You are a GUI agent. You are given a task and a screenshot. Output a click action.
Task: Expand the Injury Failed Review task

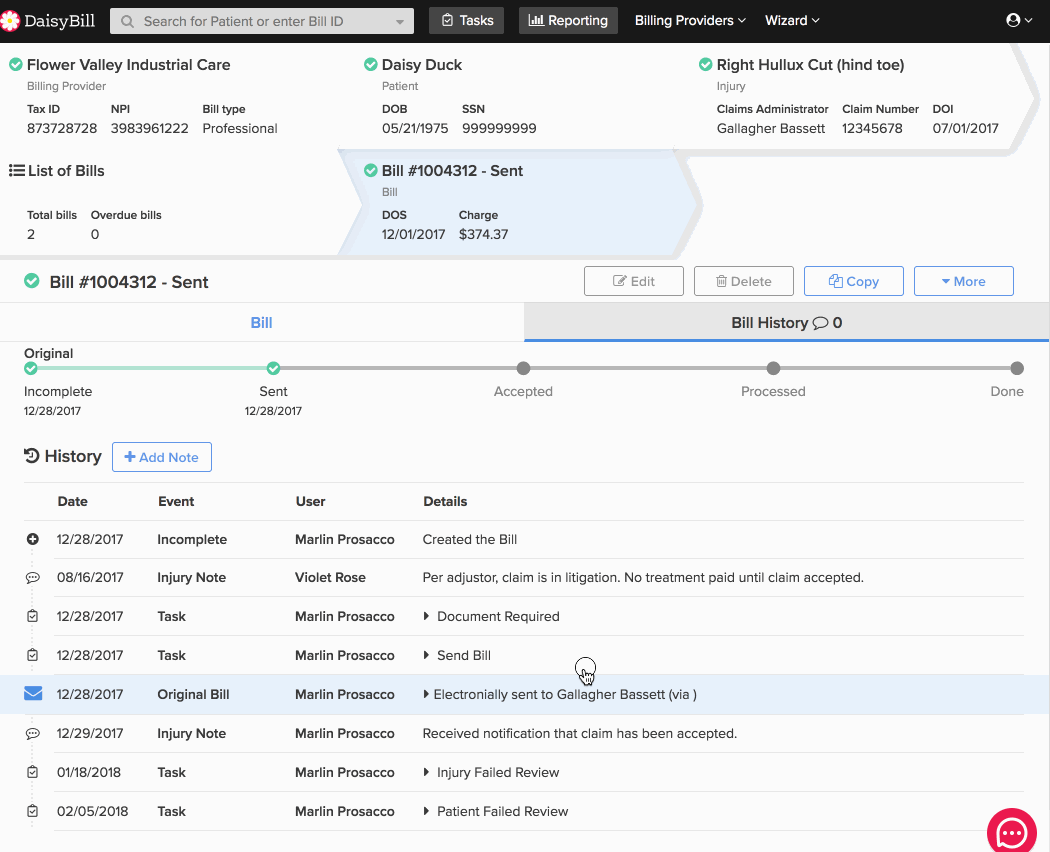(x=426, y=772)
